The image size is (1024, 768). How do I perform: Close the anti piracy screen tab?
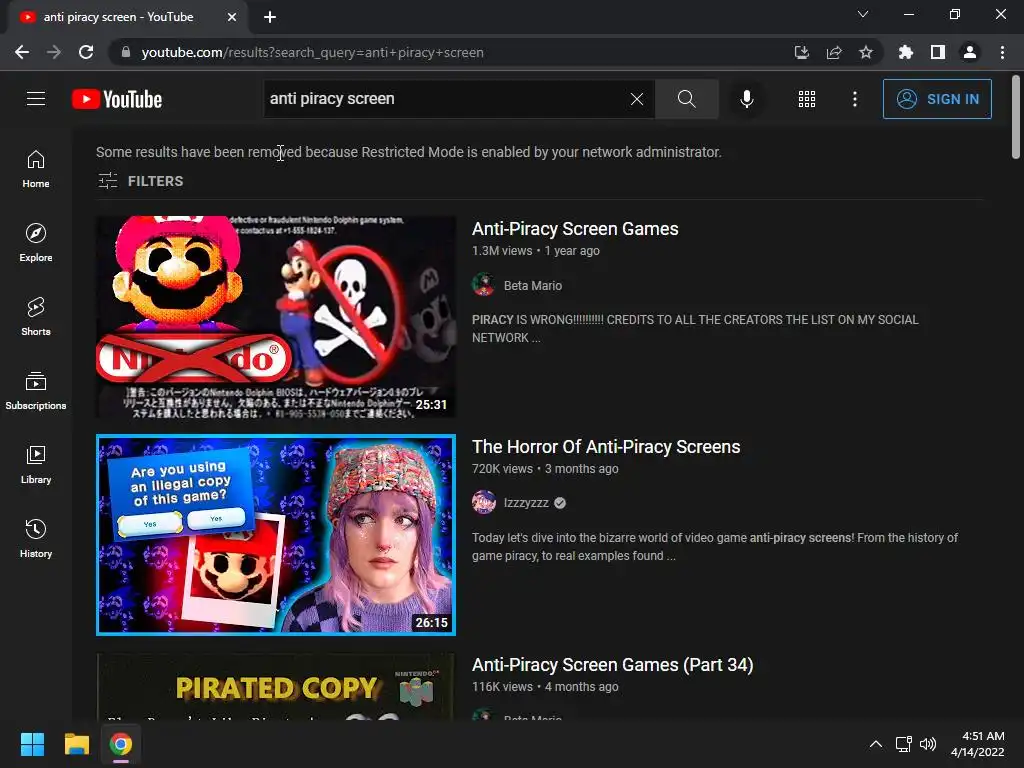pyautogui.click(x=232, y=17)
